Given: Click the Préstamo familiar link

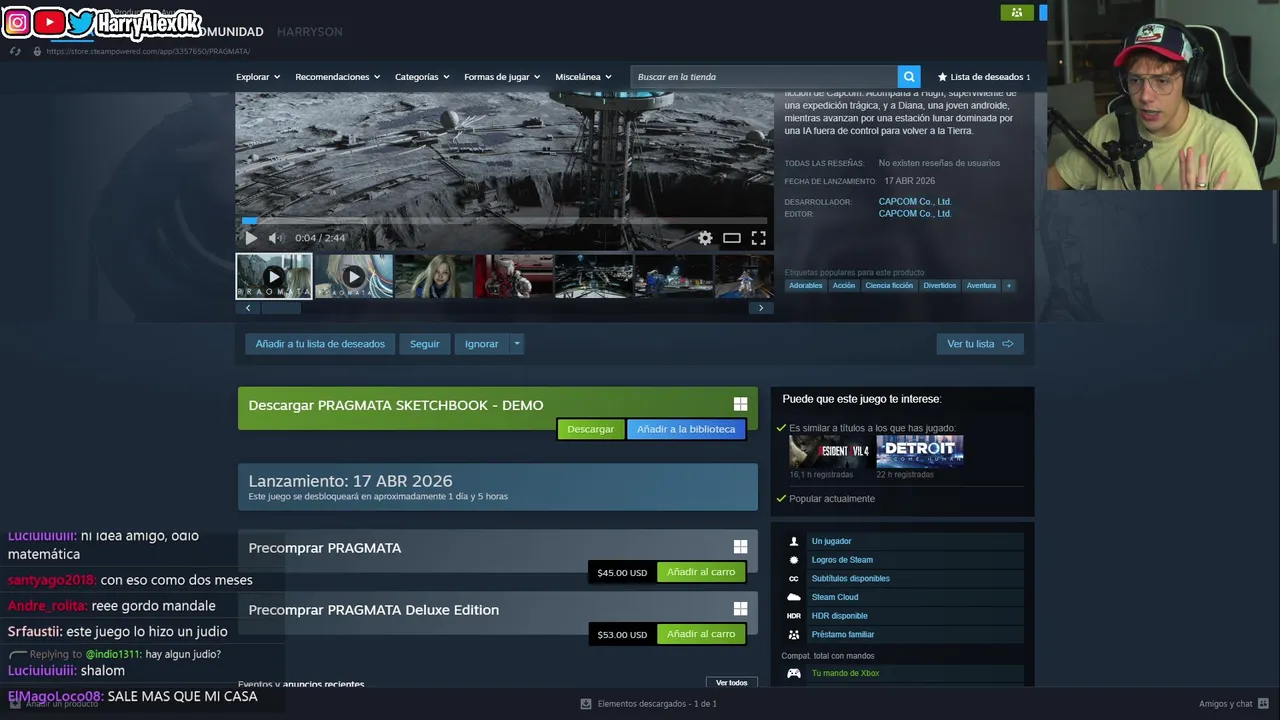Looking at the screenshot, I should pos(843,635).
